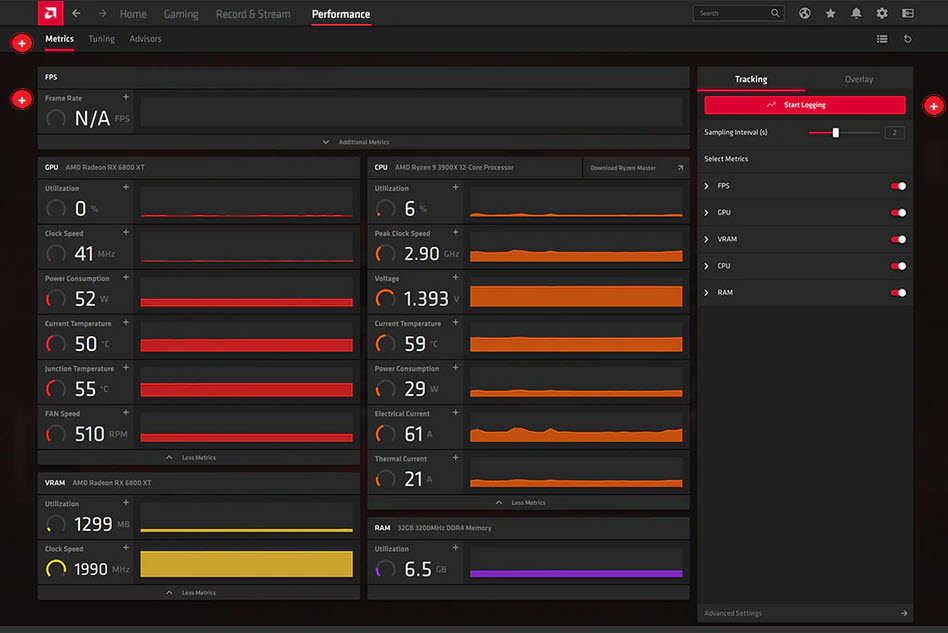Select the Metrics sub-tab
Image resolution: width=948 pixels, height=633 pixels.
59,39
